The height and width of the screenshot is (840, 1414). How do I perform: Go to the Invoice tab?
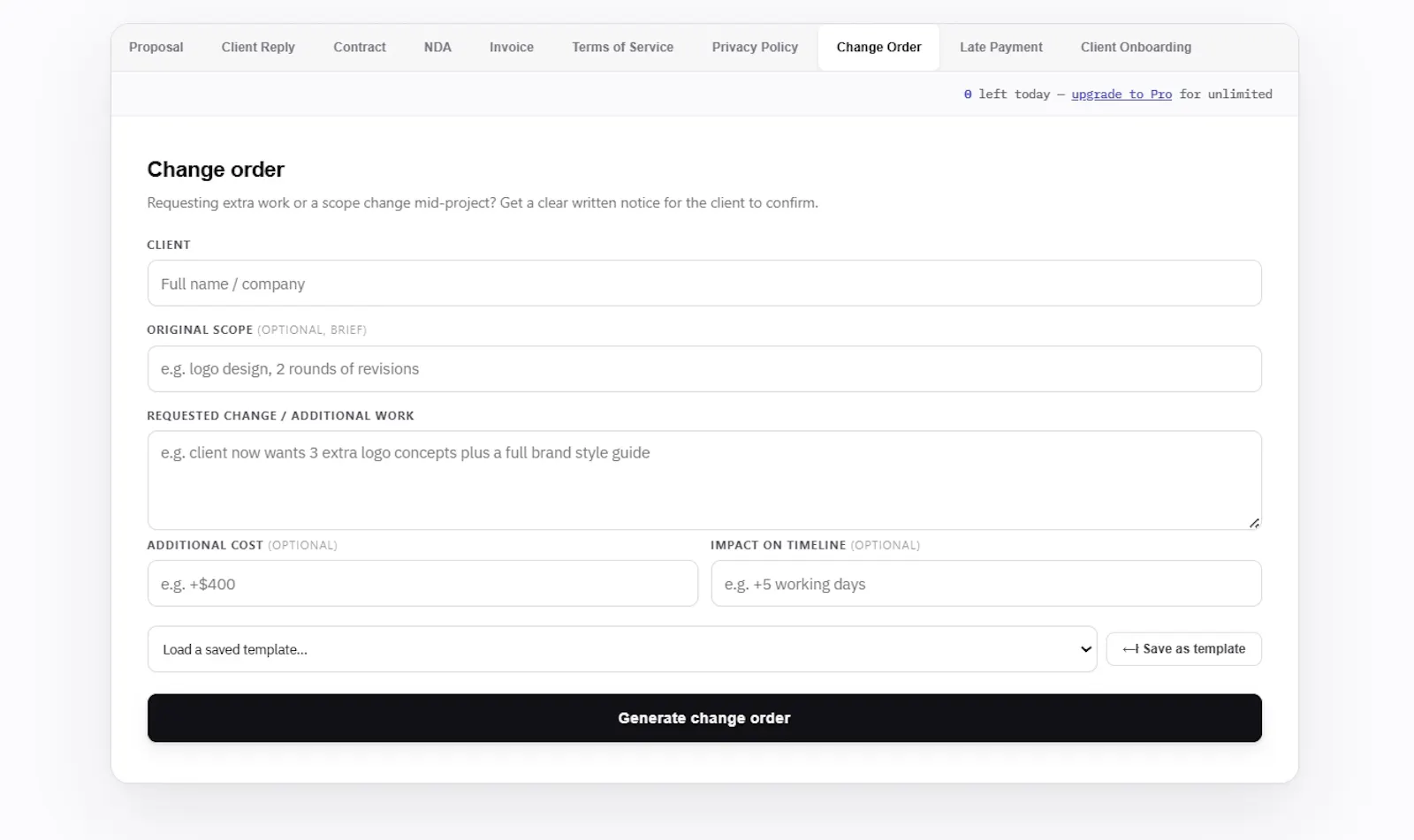[x=512, y=47]
